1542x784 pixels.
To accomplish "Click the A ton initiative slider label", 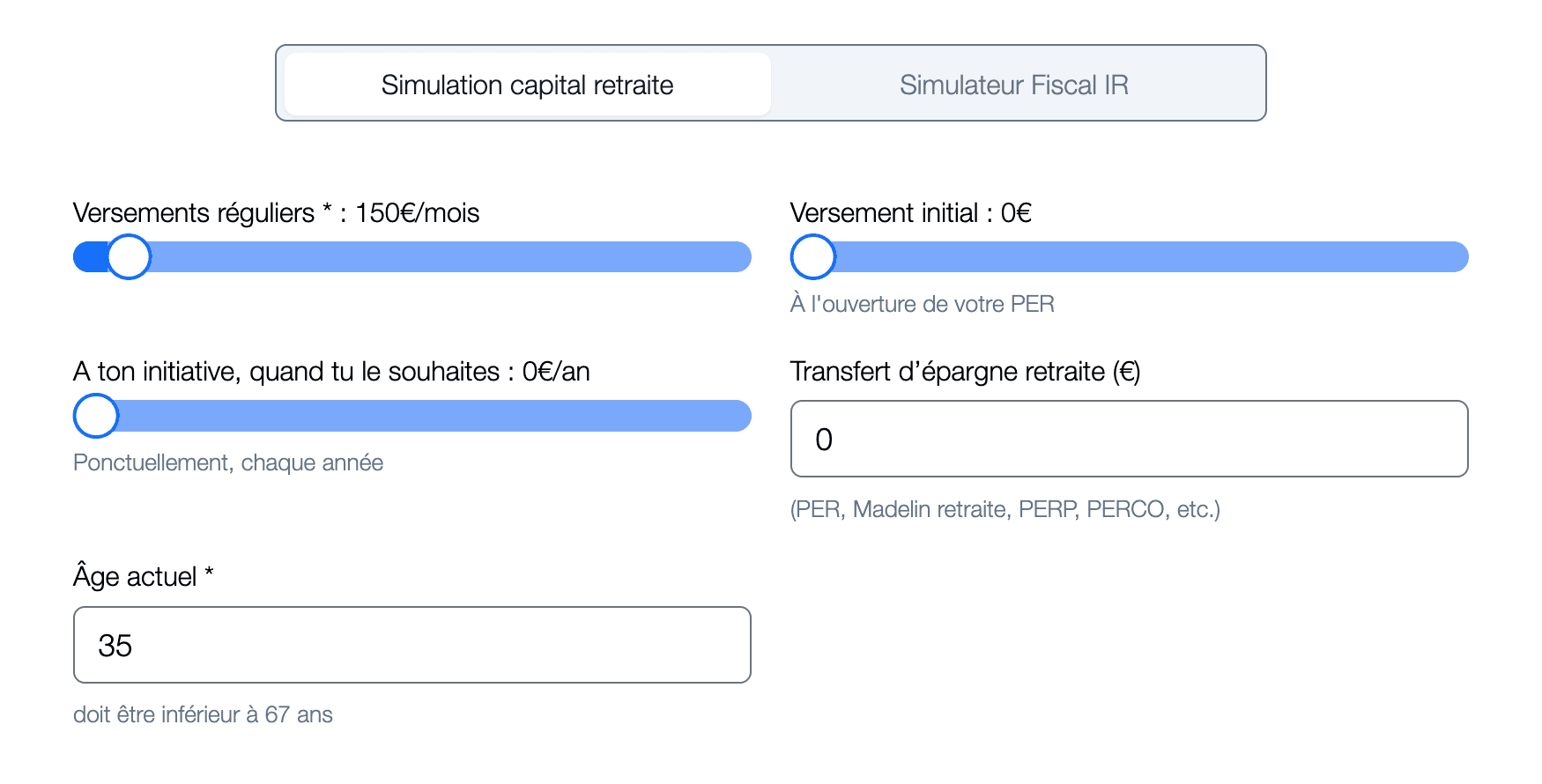I will click(332, 371).
